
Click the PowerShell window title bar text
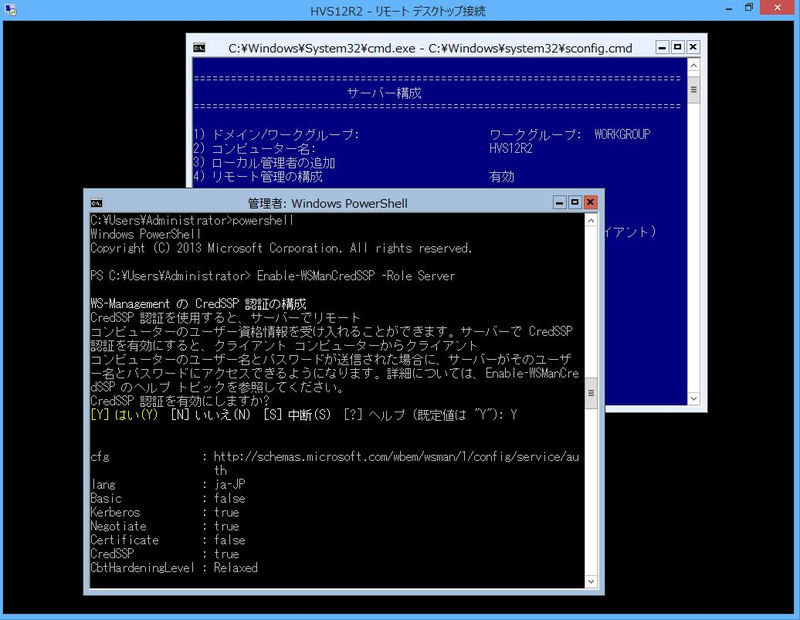click(x=328, y=203)
